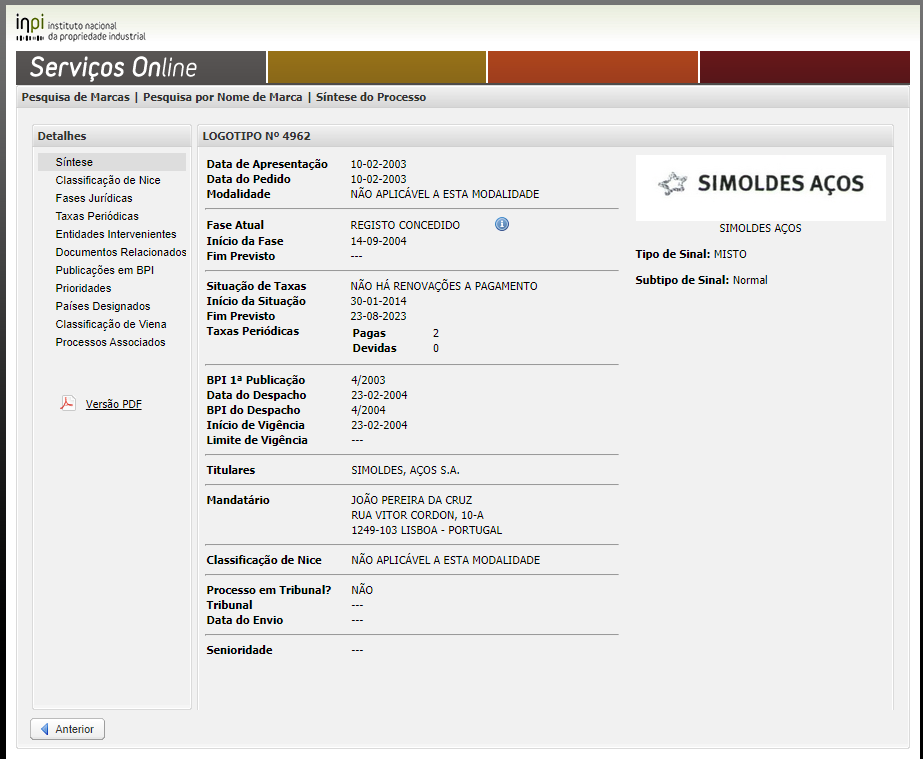
Task: Click the INPI logo at the top
Action: click(81, 28)
